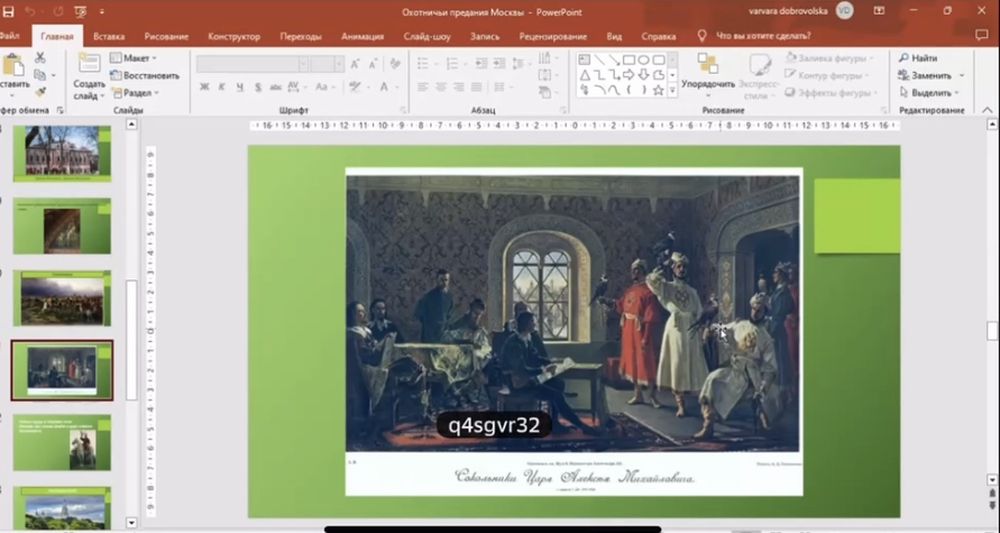Click the slide panel scroll down arrow
Image resolution: width=1000 pixels, height=533 pixels.
click(131, 523)
